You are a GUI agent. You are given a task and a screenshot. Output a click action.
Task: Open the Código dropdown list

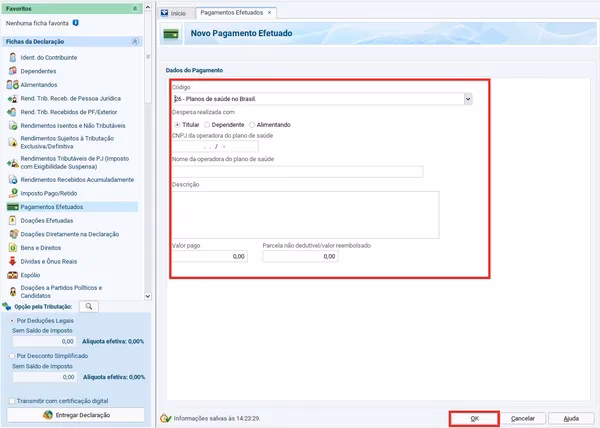[x=468, y=99]
